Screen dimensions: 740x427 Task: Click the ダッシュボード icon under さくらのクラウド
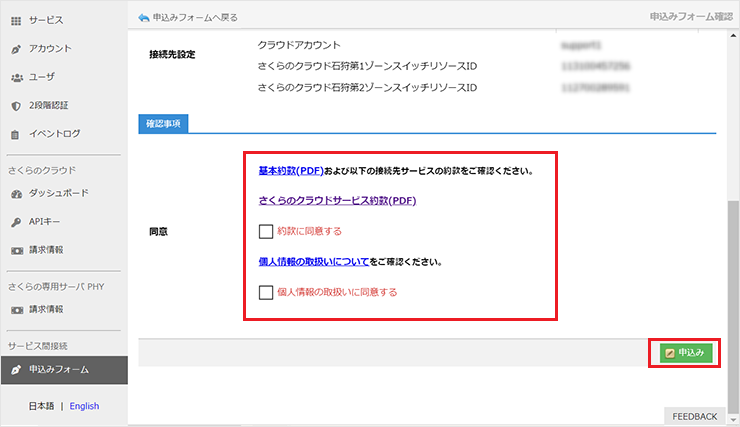(16, 193)
